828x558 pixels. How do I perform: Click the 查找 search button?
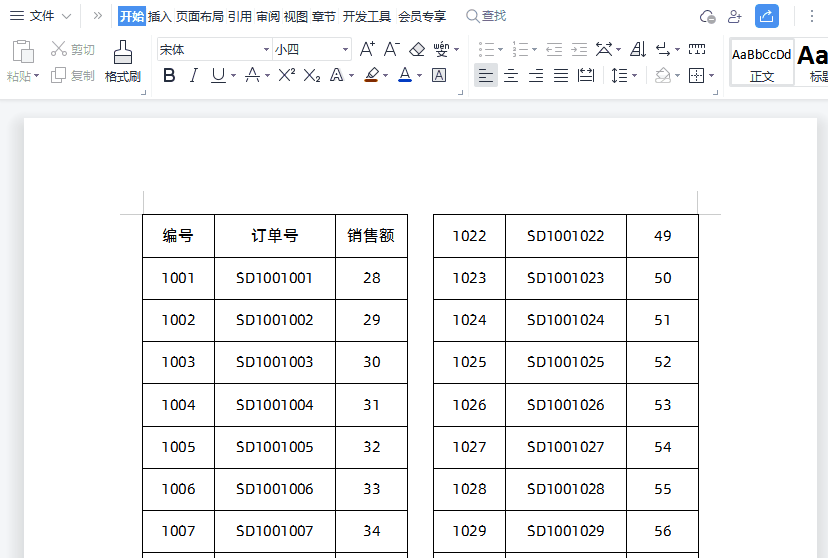pyautogui.click(x=486, y=16)
